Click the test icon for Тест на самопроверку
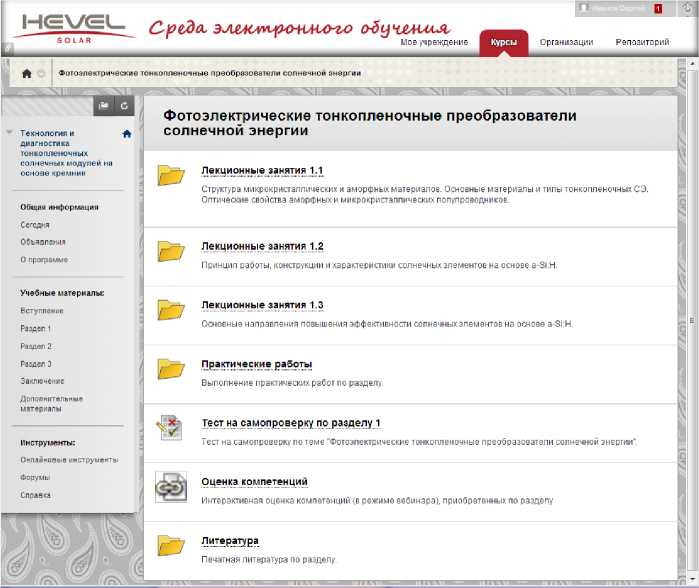Image resolution: width=699 pixels, height=588 pixels. pyautogui.click(x=169, y=428)
